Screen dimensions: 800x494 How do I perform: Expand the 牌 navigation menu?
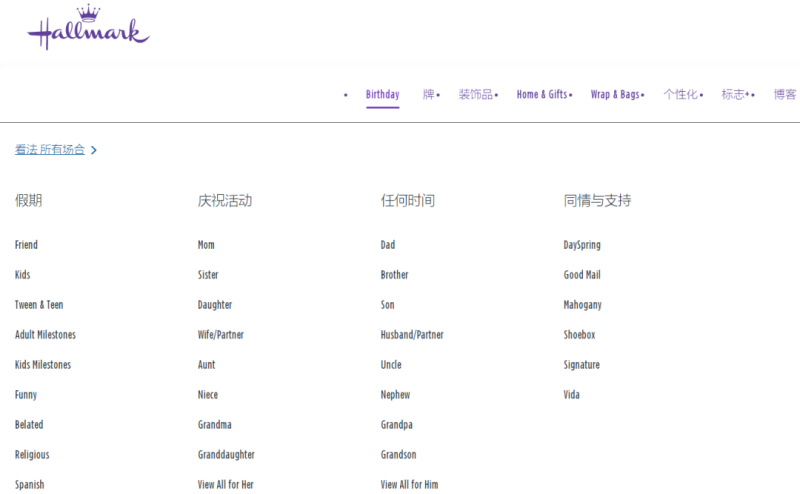428,95
